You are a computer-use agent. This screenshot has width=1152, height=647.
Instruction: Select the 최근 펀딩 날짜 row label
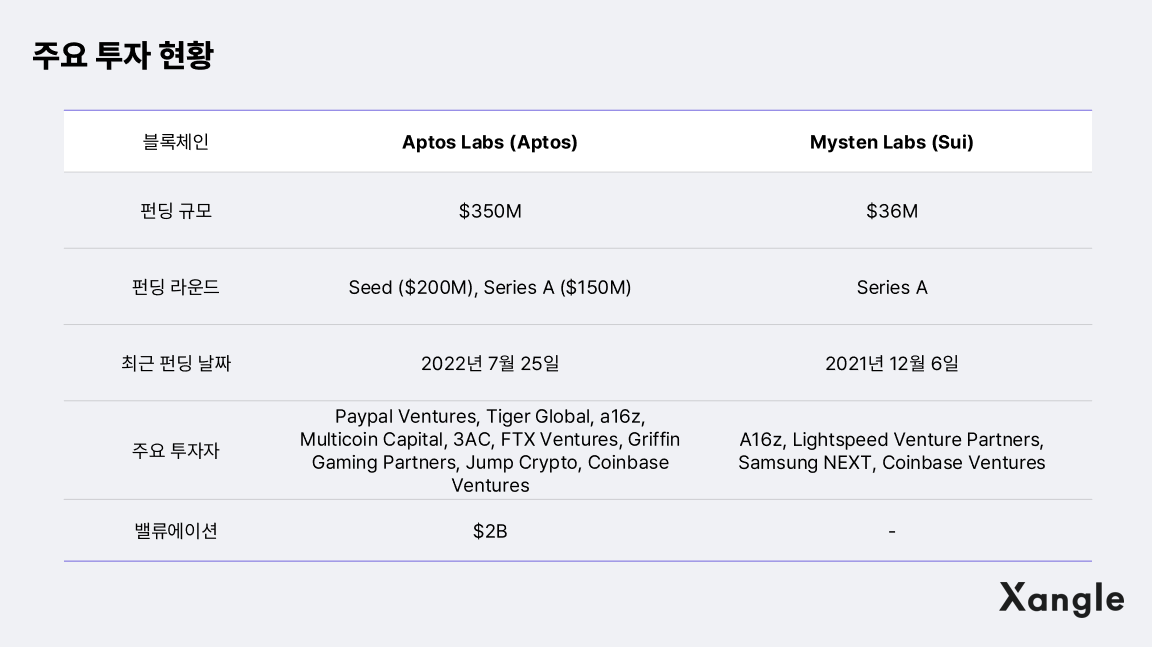point(176,363)
